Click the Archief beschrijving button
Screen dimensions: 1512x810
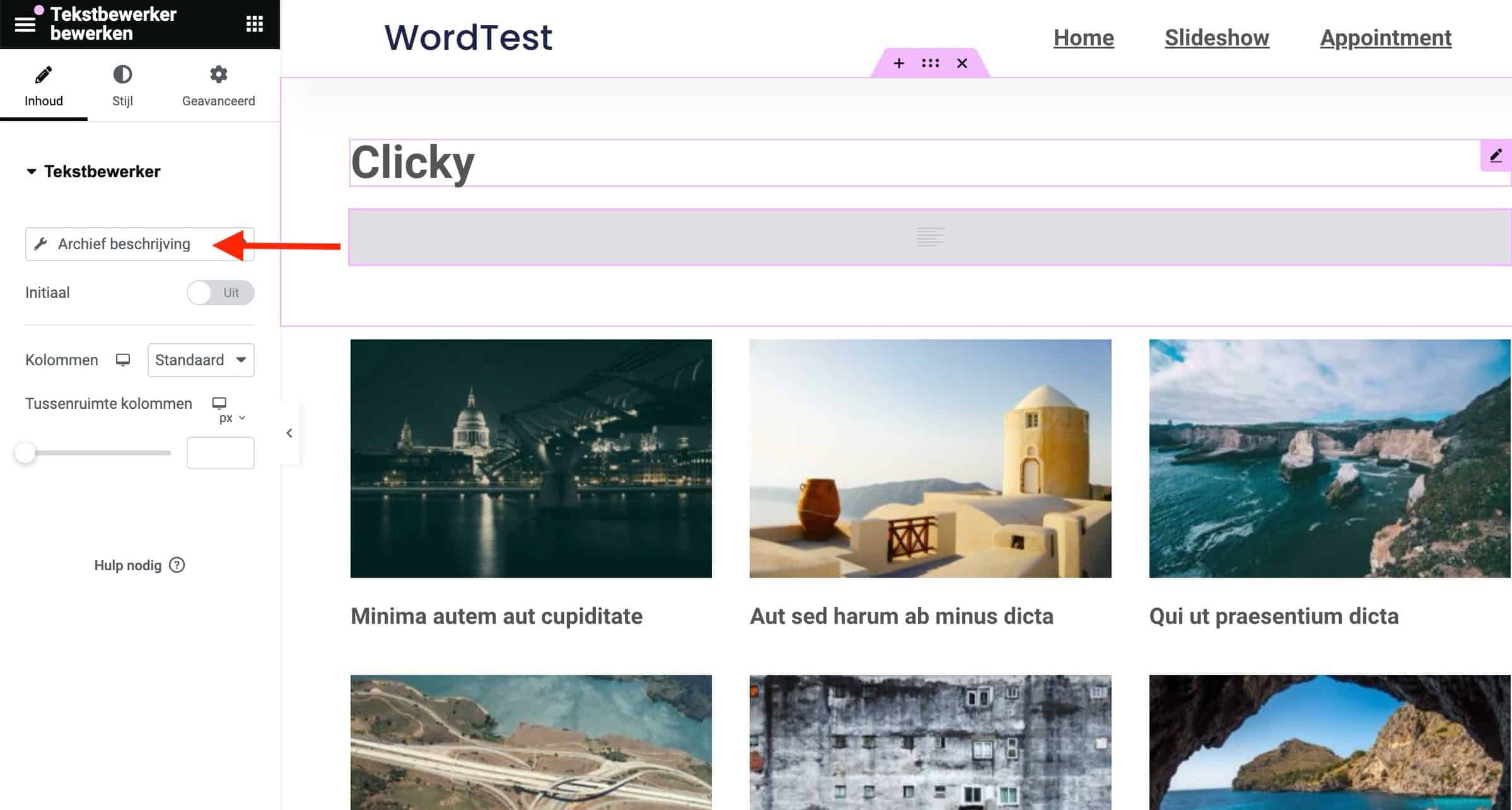point(140,243)
